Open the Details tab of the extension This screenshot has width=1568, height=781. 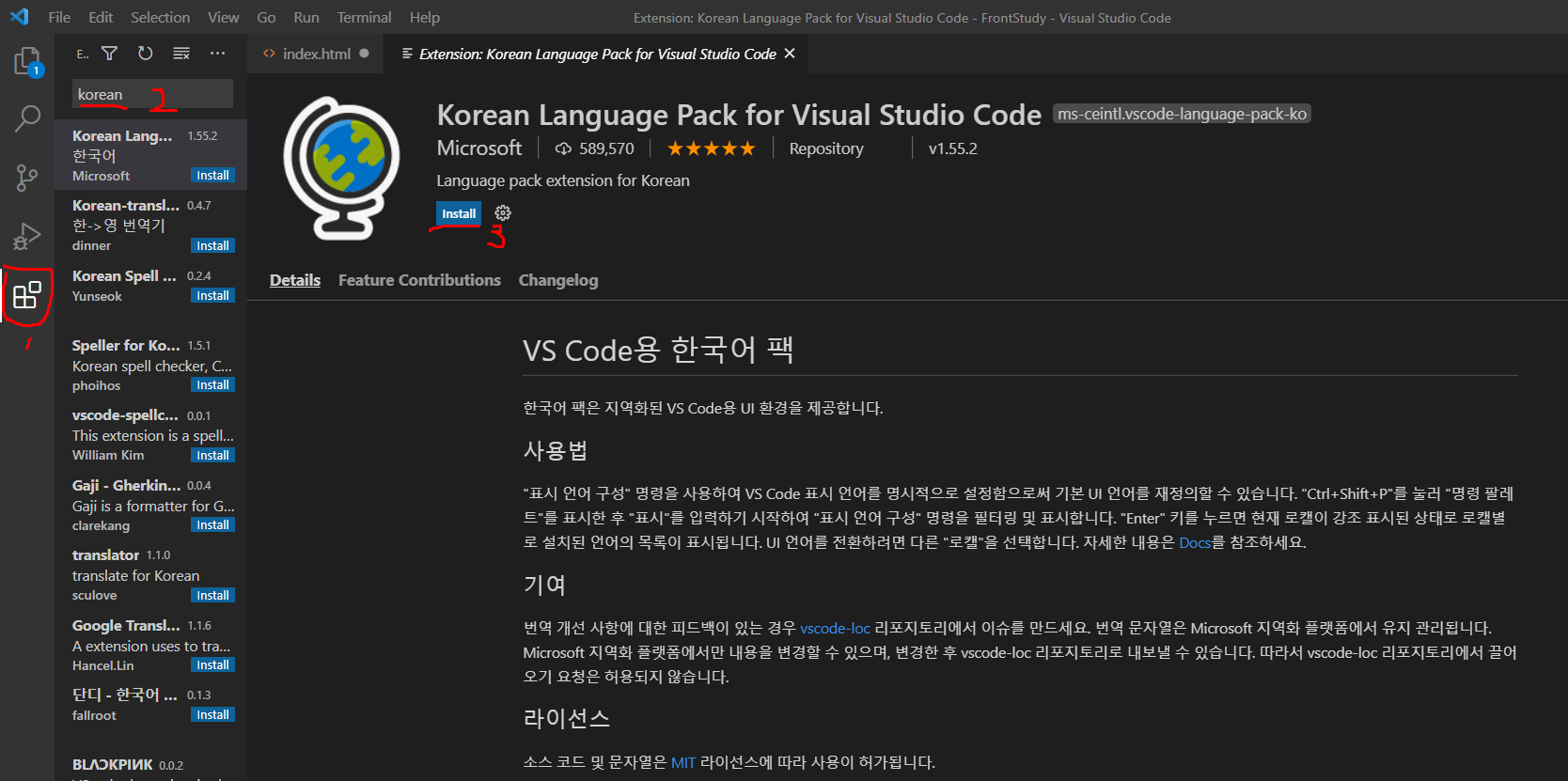click(295, 280)
